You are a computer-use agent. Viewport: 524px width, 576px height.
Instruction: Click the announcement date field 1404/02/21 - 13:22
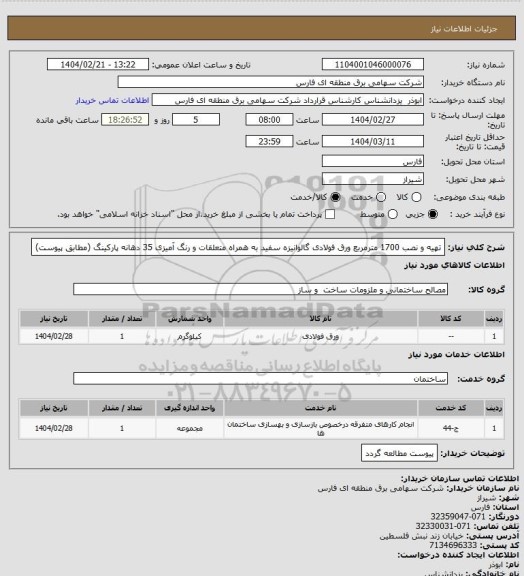pos(98,64)
